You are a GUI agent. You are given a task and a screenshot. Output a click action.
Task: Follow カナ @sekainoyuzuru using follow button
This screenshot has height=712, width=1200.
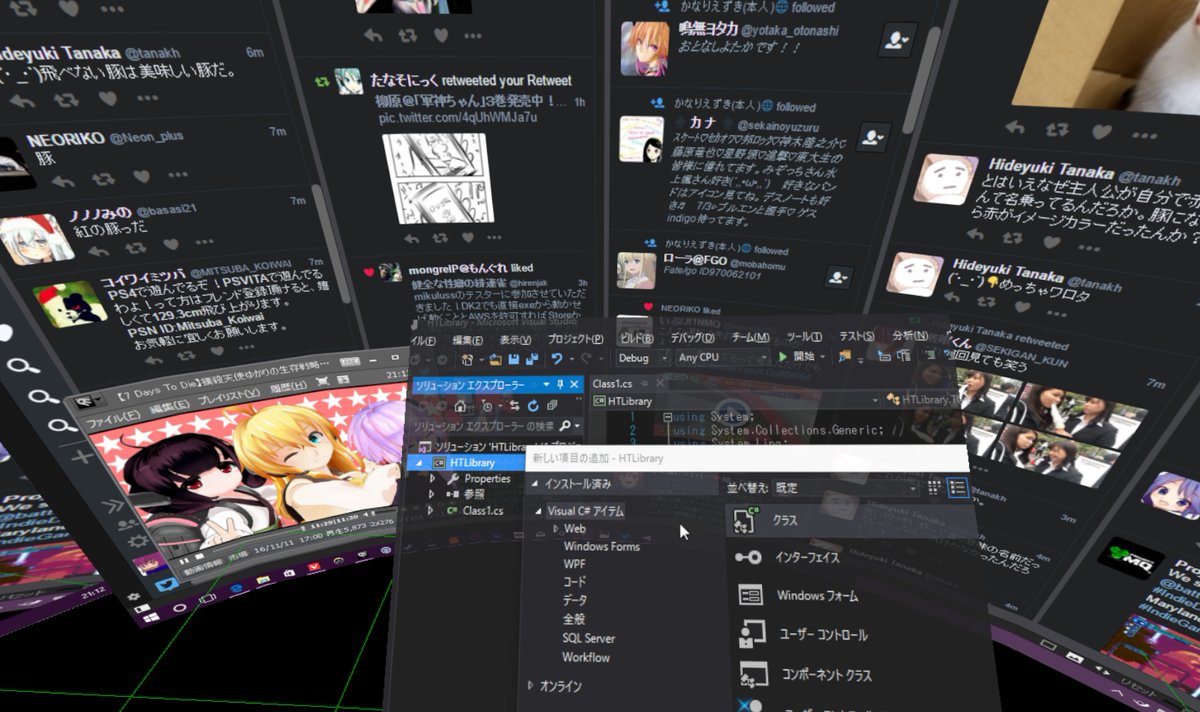pos(874,138)
